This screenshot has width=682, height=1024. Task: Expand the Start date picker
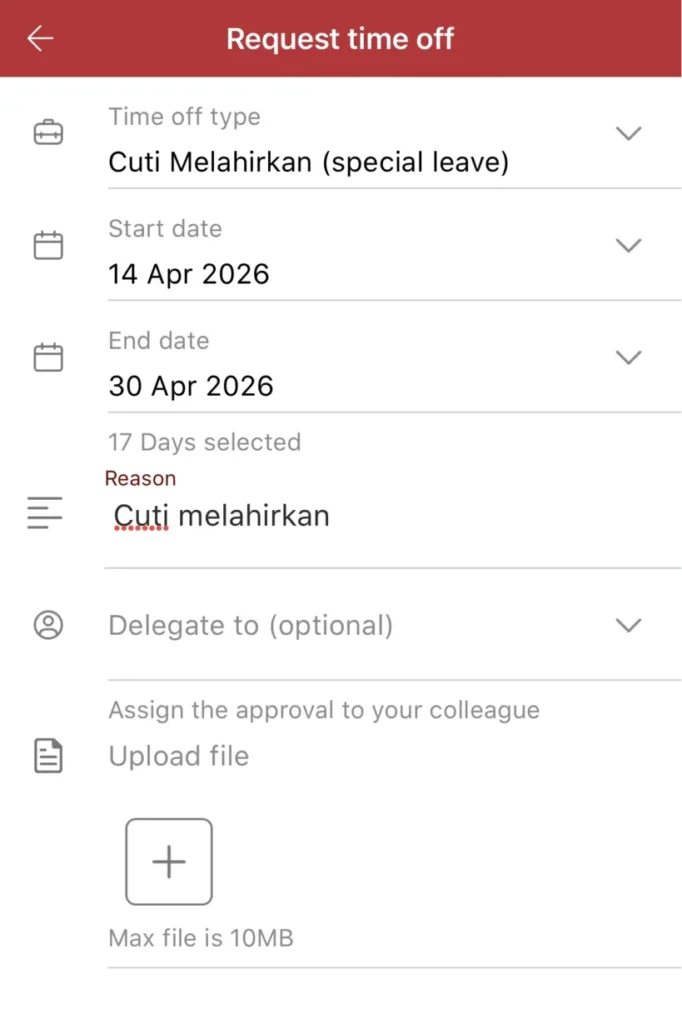tap(629, 244)
